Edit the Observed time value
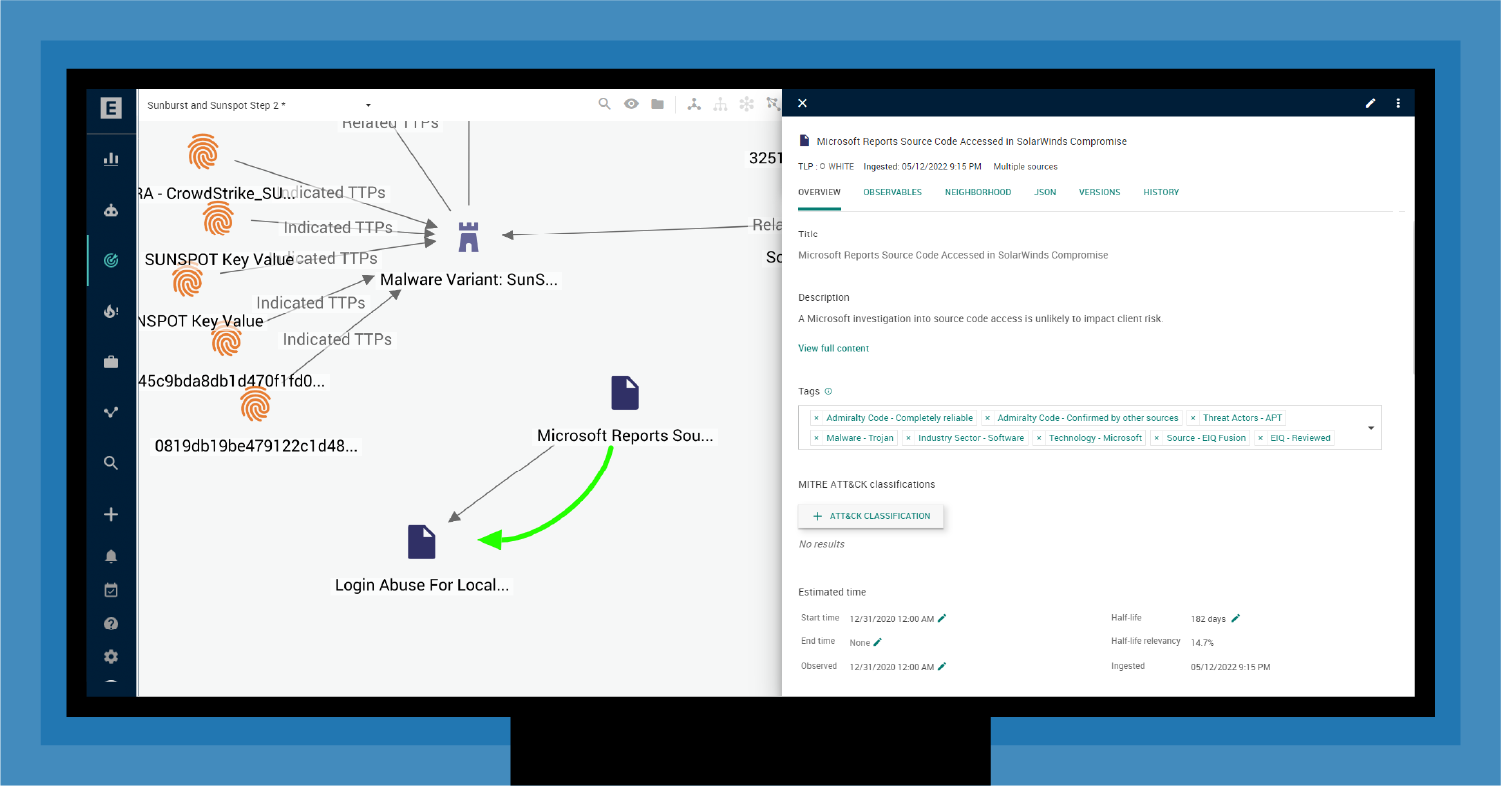This screenshot has width=1501, height=786. tap(942, 666)
